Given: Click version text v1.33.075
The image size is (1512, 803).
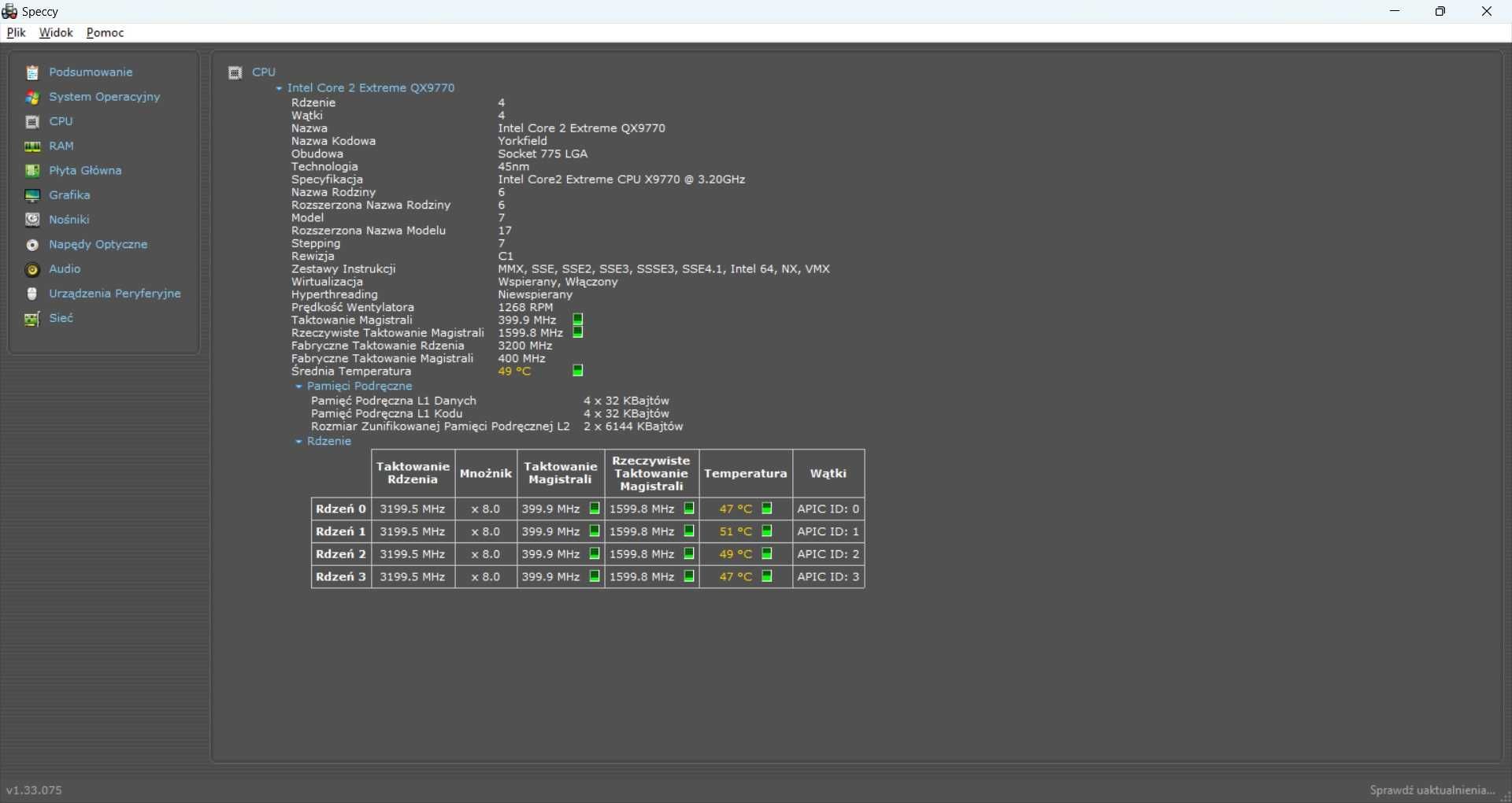Looking at the screenshot, I should point(34,790).
